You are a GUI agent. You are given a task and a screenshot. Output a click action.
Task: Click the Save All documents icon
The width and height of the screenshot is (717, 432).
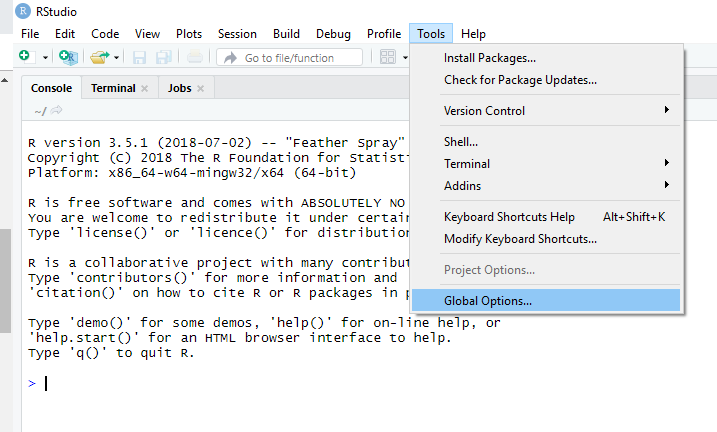click(x=162, y=57)
